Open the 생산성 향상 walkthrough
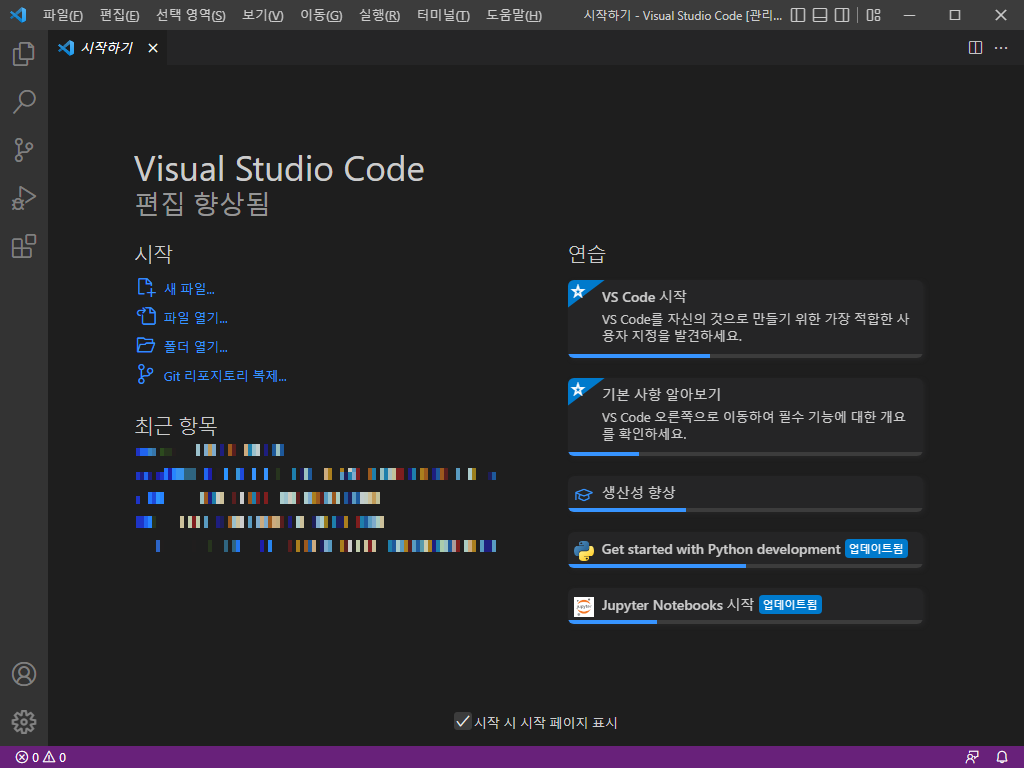 (745, 494)
